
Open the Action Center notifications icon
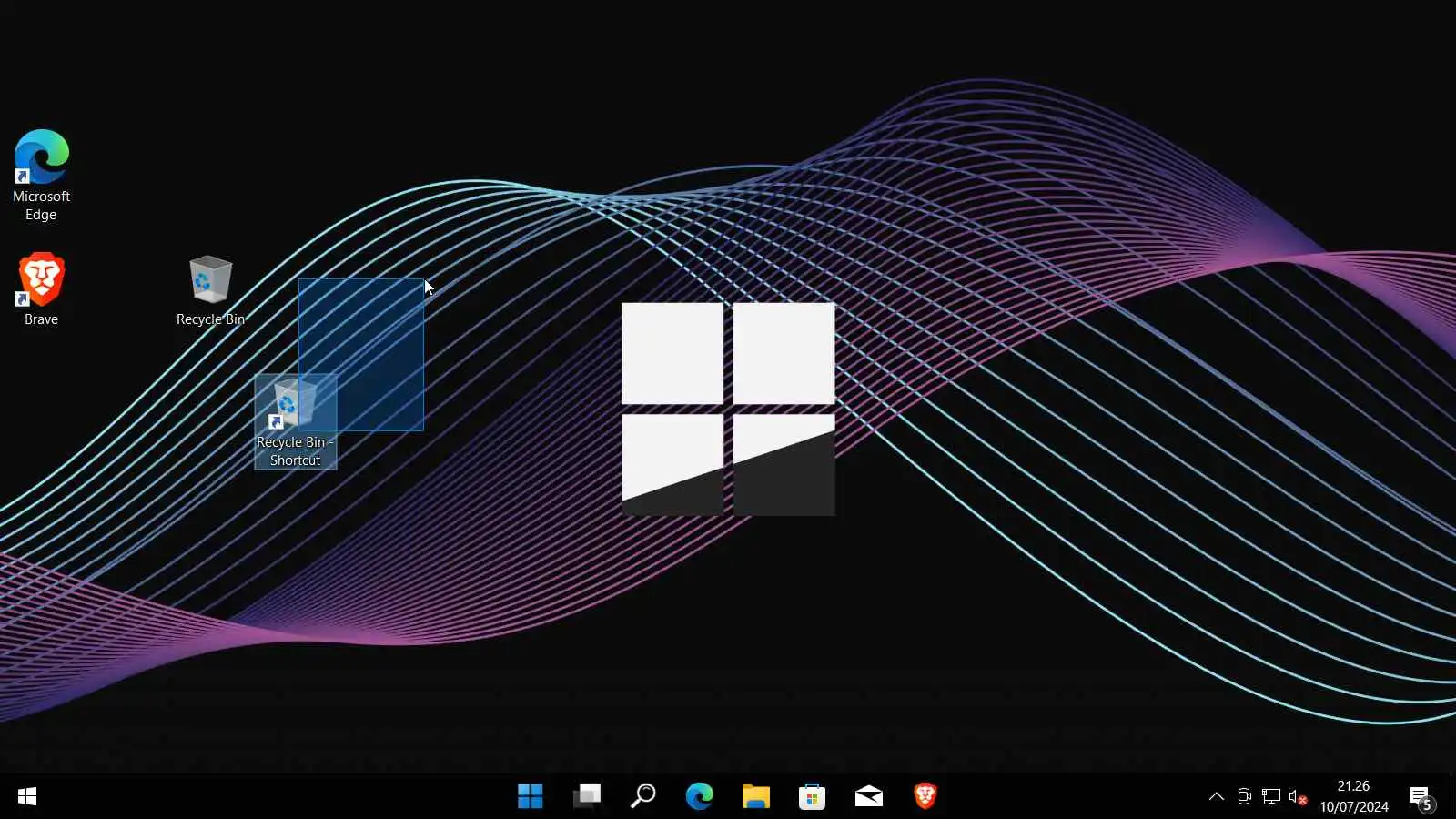click(x=1421, y=798)
